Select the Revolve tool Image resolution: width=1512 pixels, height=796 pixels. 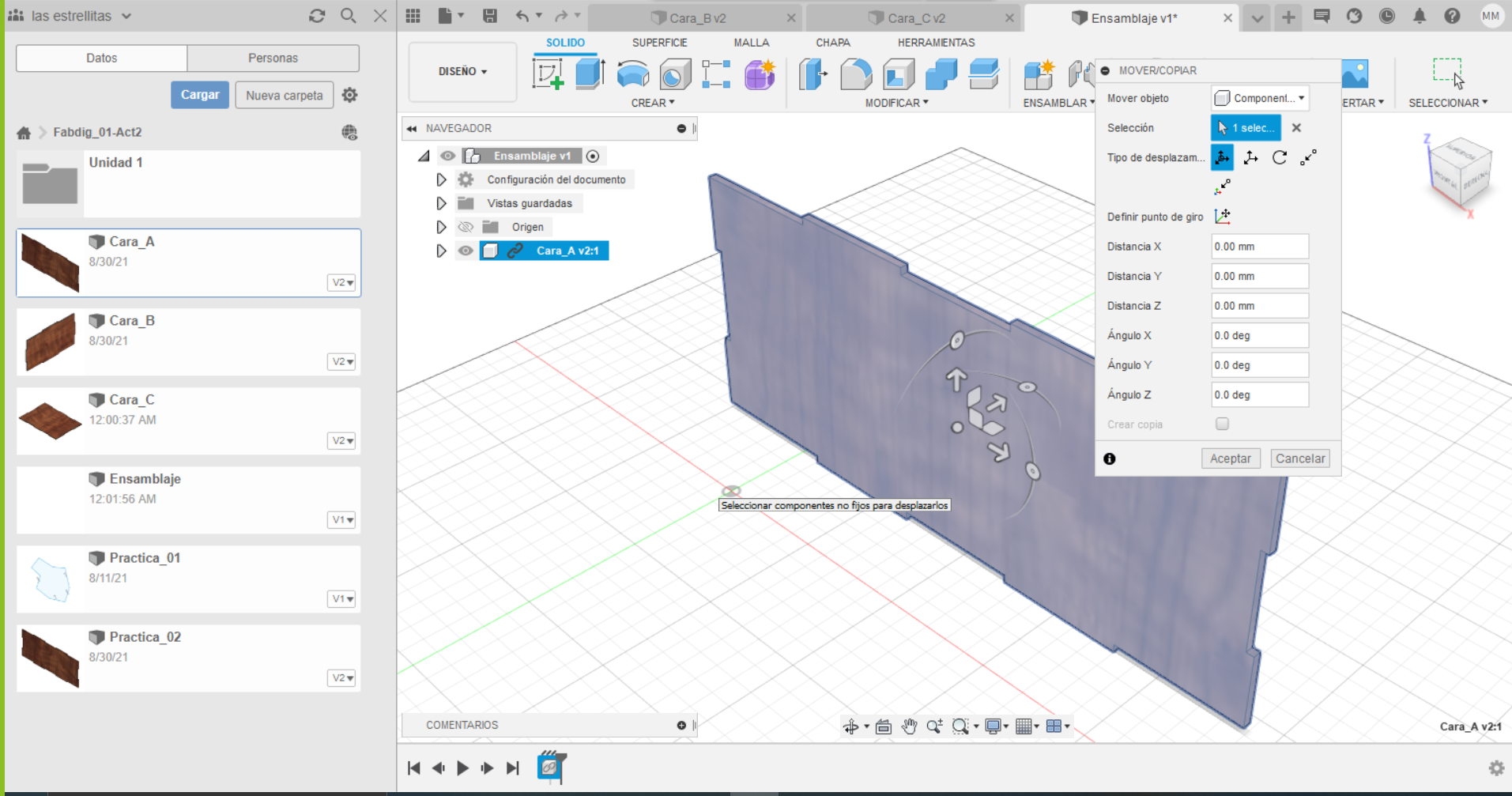click(x=632, y=74)
